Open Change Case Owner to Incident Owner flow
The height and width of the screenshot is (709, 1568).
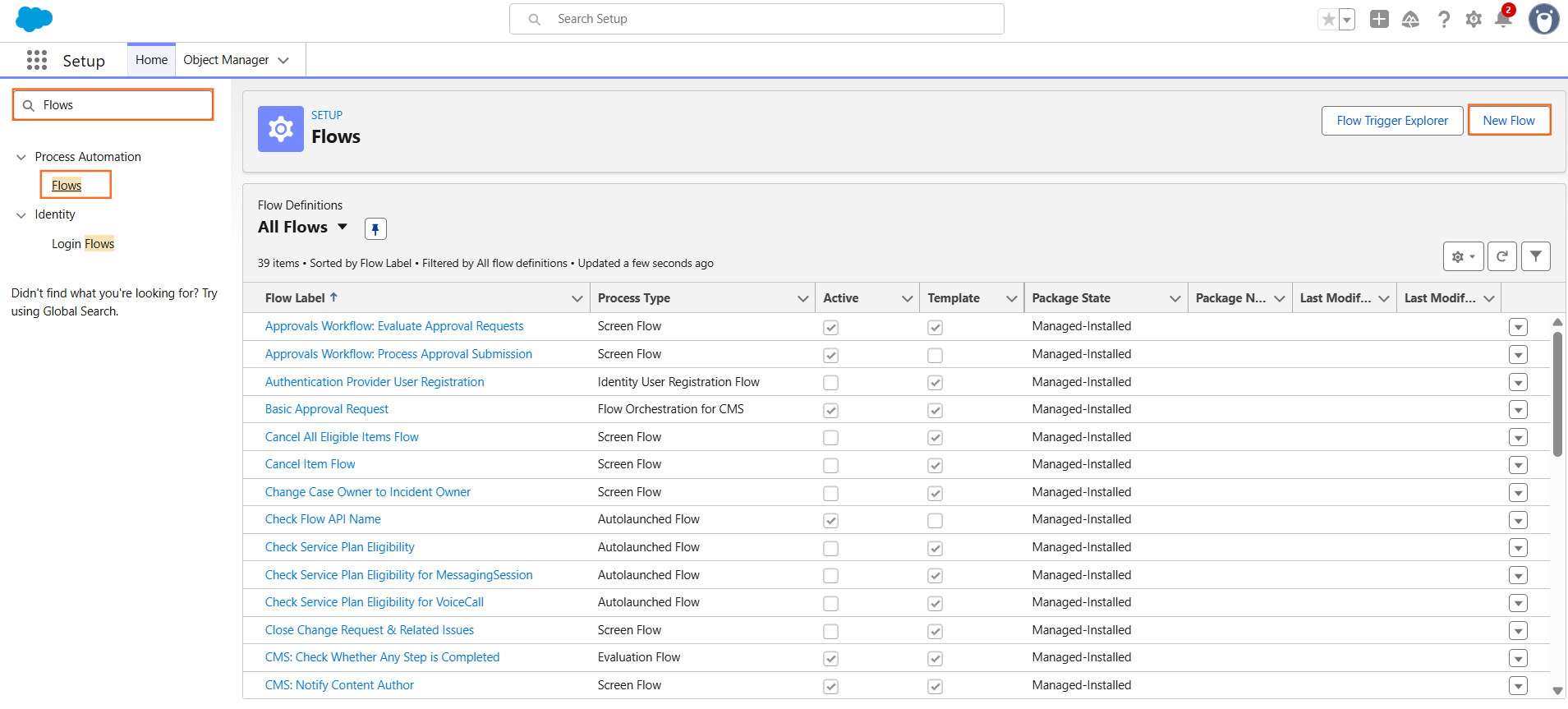click(x=368, y=492)
